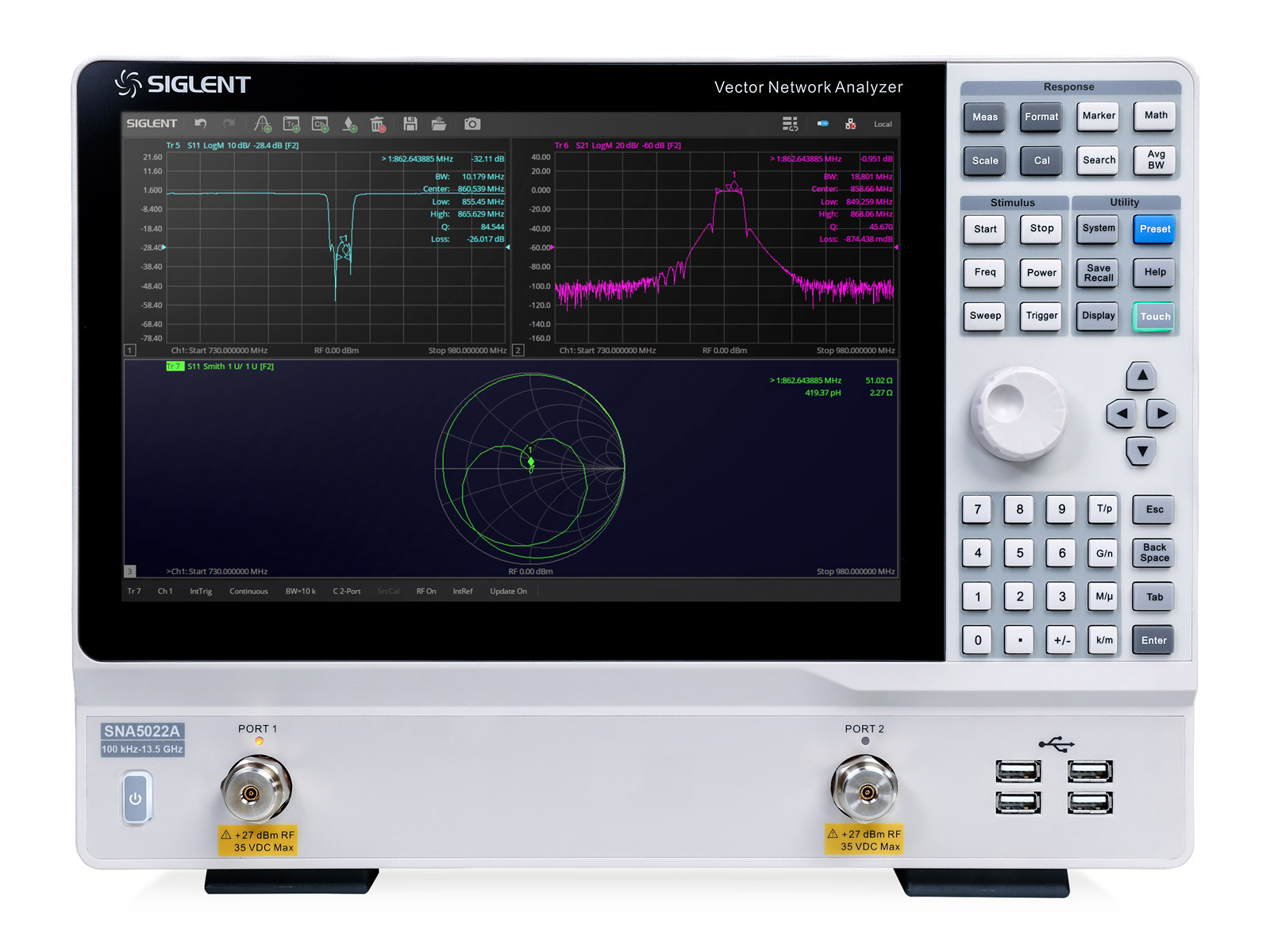Click the Power key
The width and height of the screenshot is (1270, 952).
pyautogui.click(x=1041, y=273)
